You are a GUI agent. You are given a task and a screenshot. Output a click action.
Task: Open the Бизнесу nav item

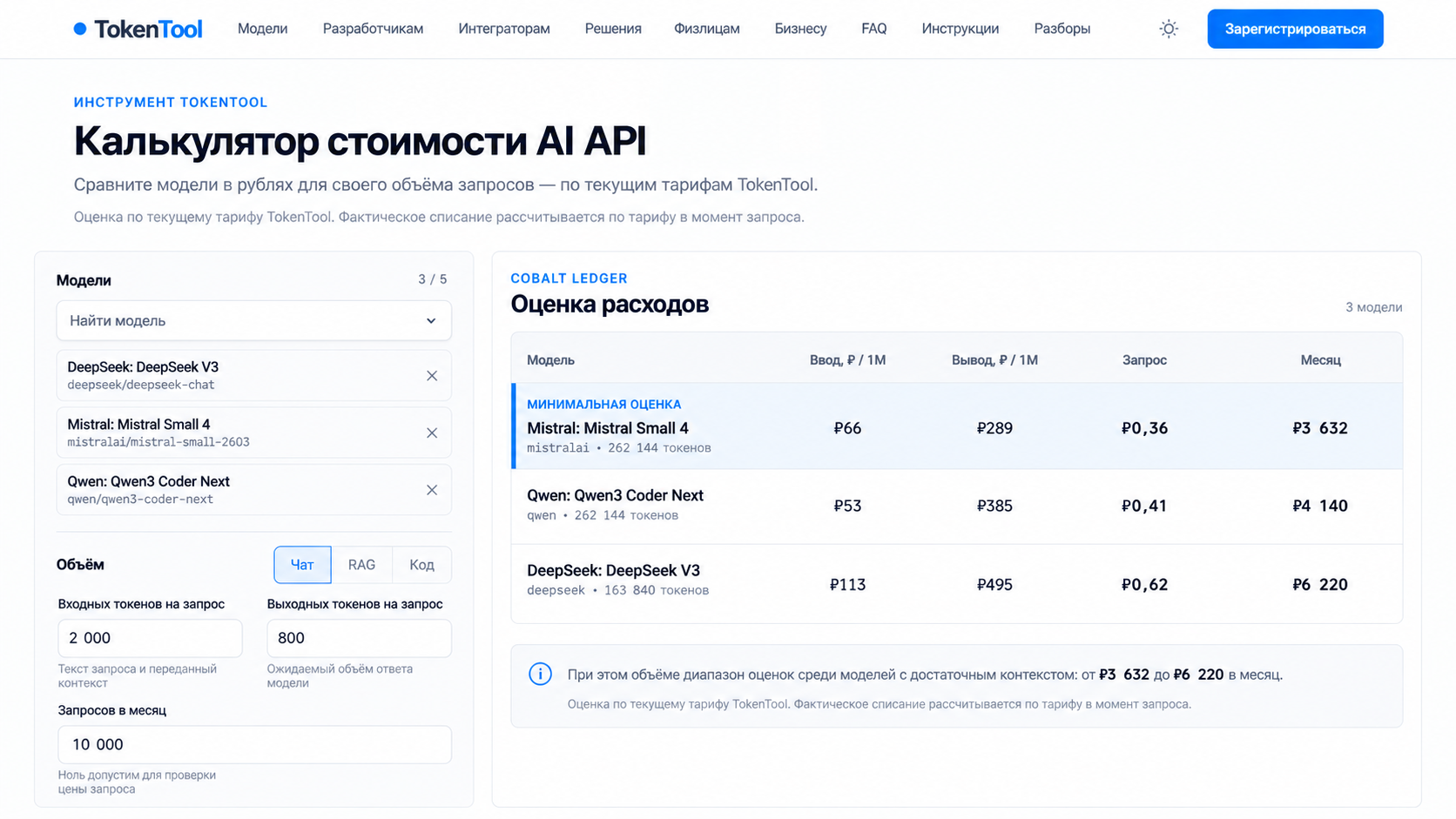[800, 29]
